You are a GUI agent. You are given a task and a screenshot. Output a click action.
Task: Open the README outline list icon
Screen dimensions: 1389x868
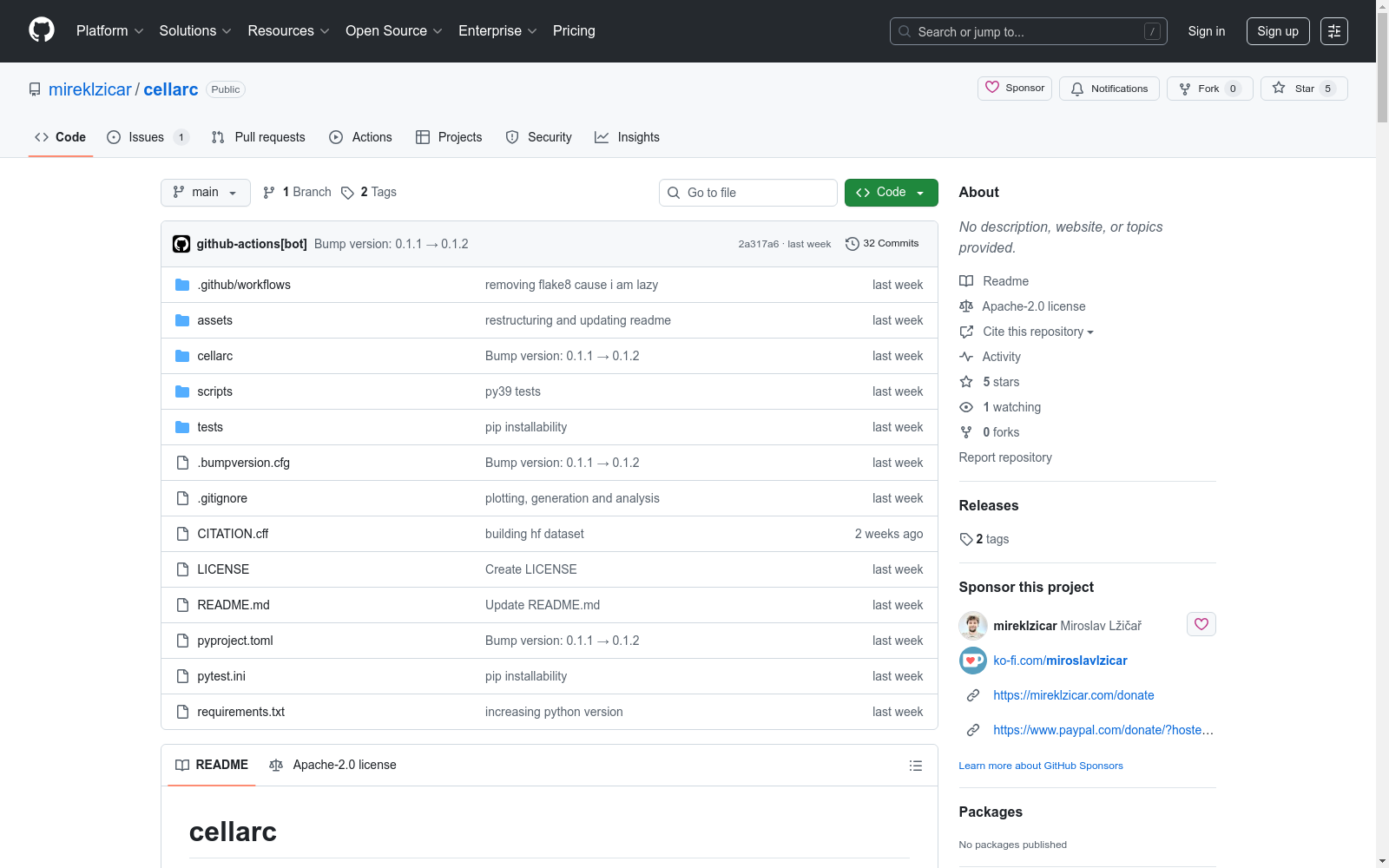pyautogui.click(x=915, y=766)
